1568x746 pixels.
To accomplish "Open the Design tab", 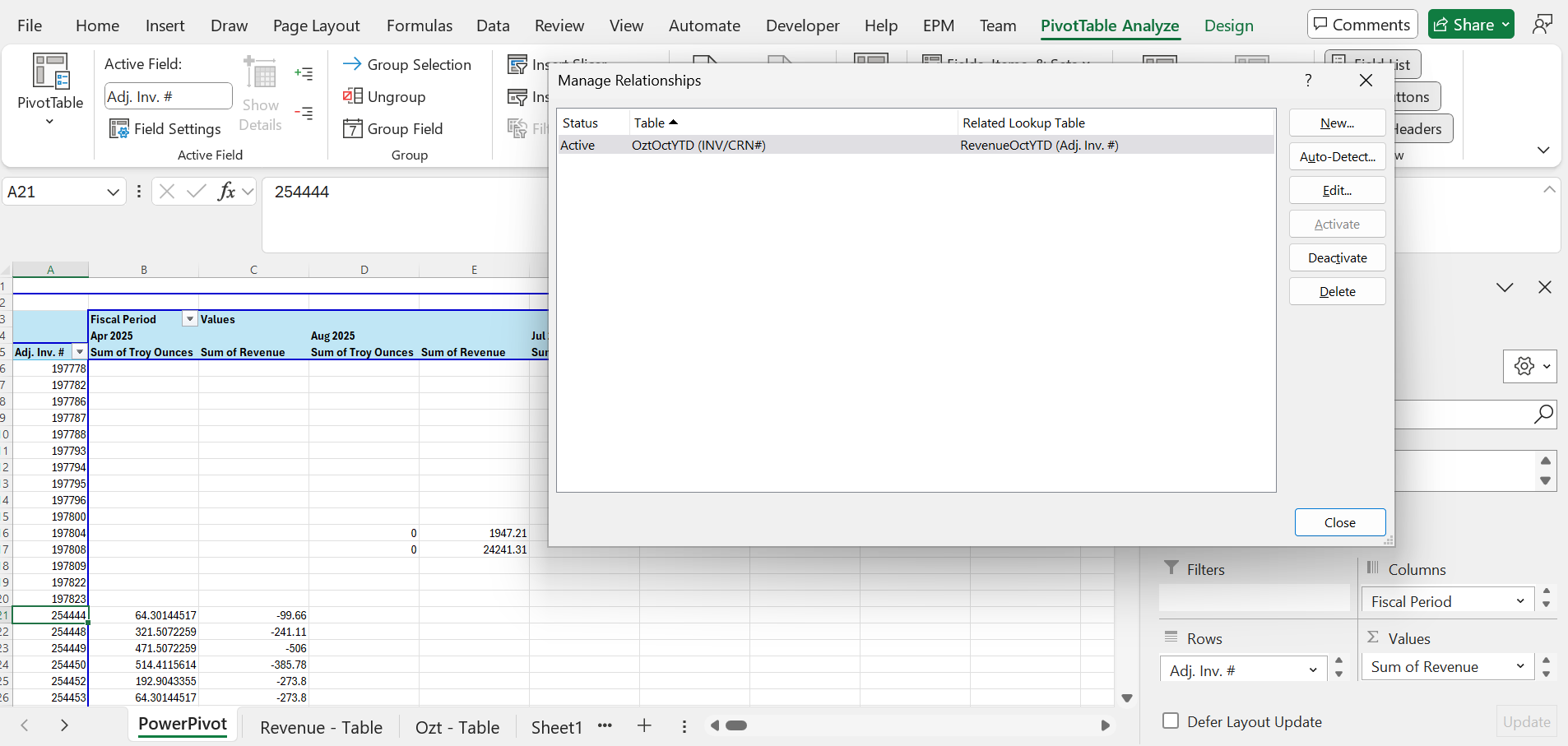I will [1228, 25].
